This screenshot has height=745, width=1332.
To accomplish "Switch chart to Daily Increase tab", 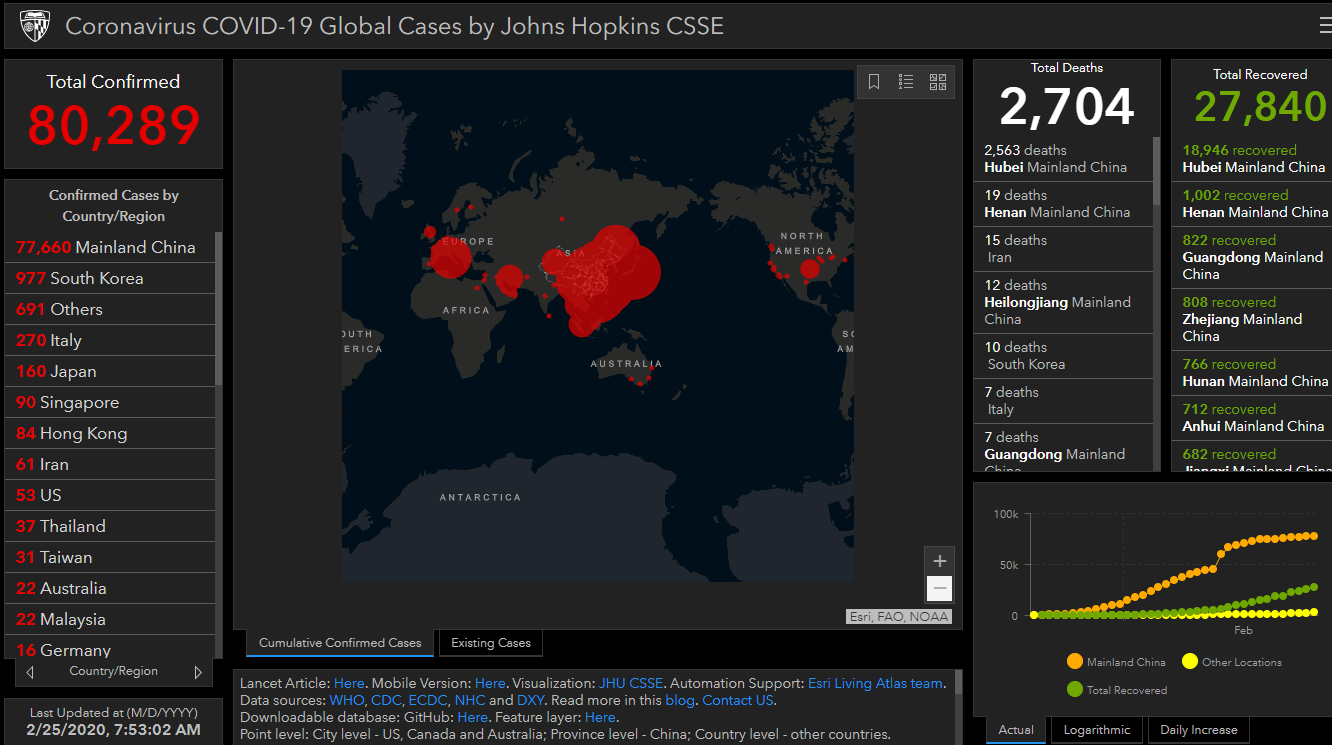I will [1198, 730].
